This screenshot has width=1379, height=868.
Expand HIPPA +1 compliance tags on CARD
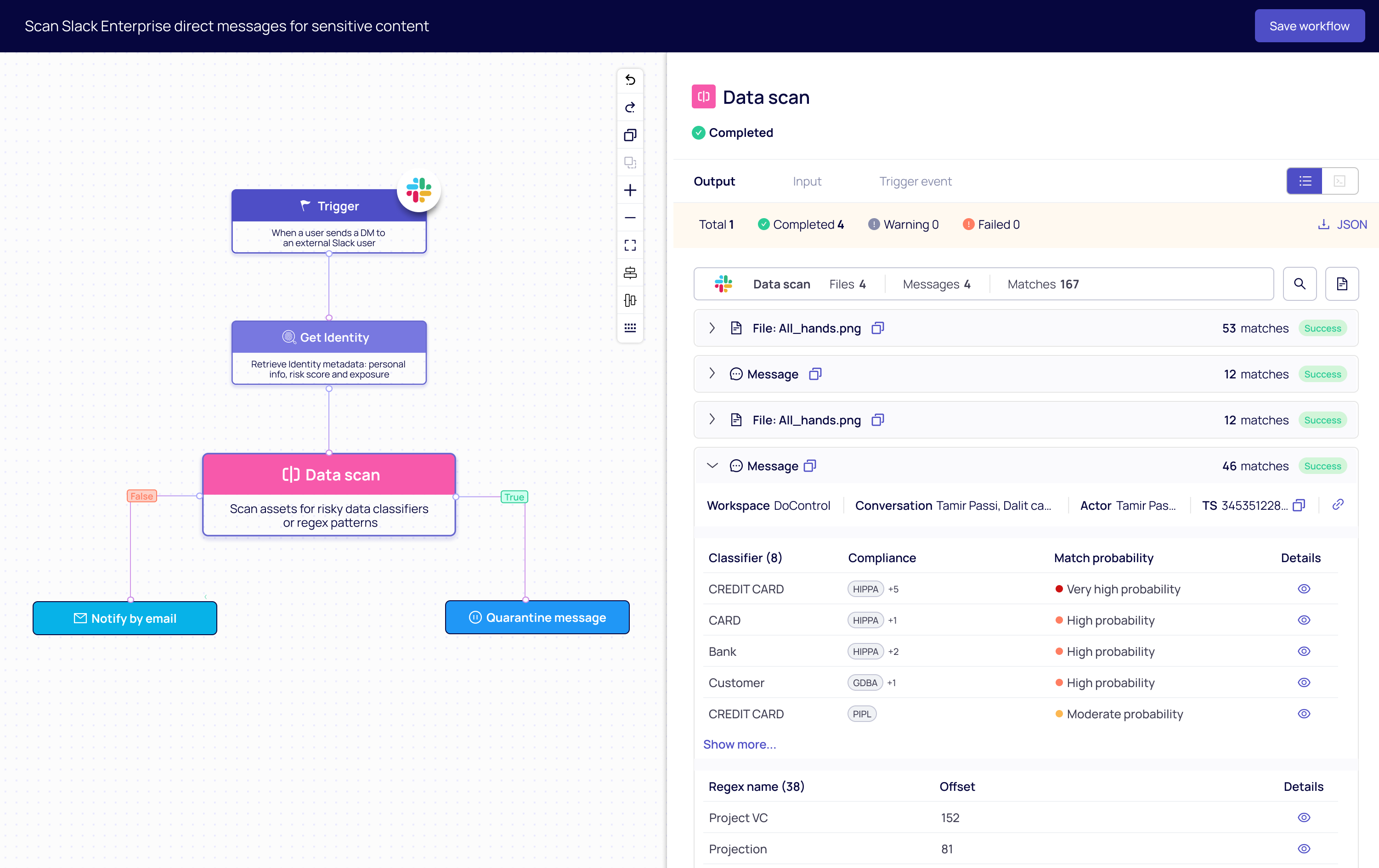(x=892, y=620)
